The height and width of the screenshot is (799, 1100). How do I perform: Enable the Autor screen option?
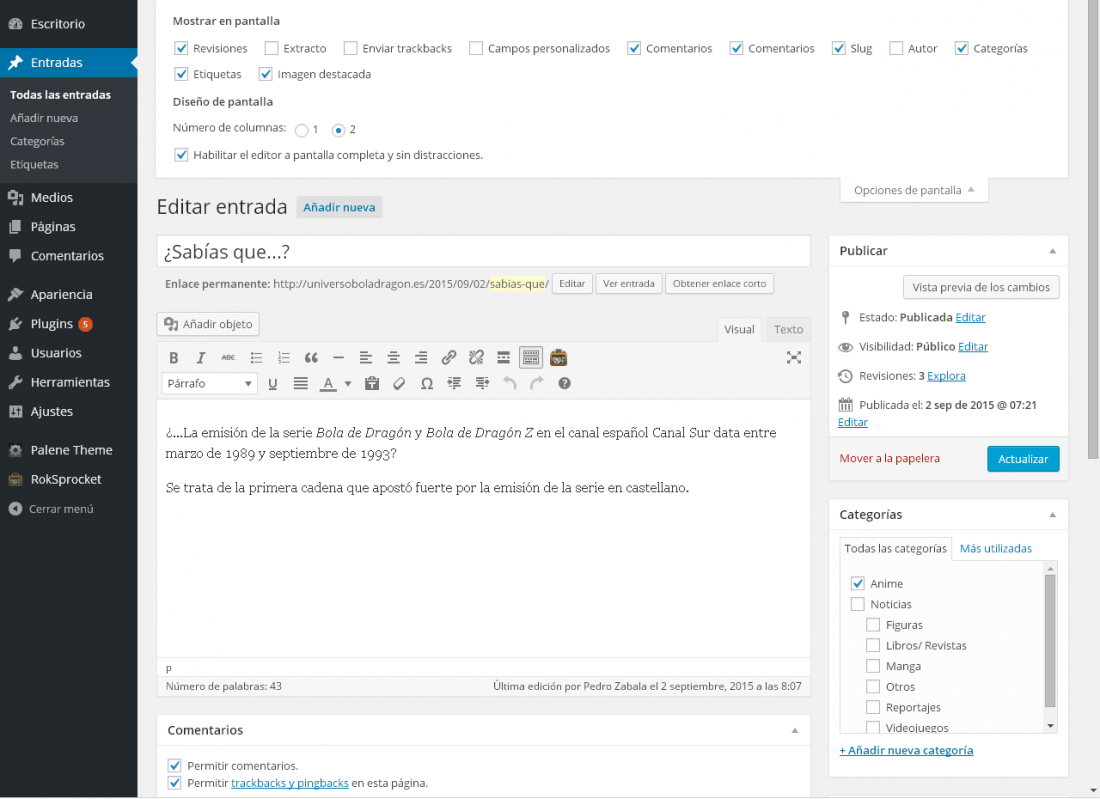point(896,48)
